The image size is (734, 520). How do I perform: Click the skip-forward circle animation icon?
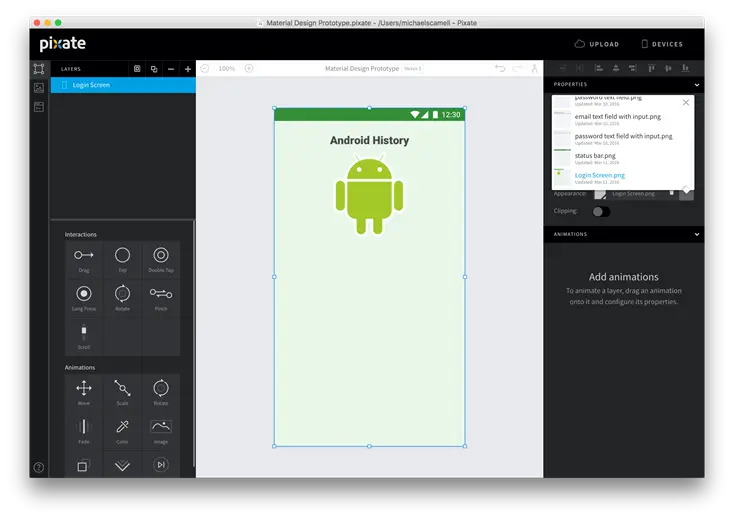[x=161, y=465]
